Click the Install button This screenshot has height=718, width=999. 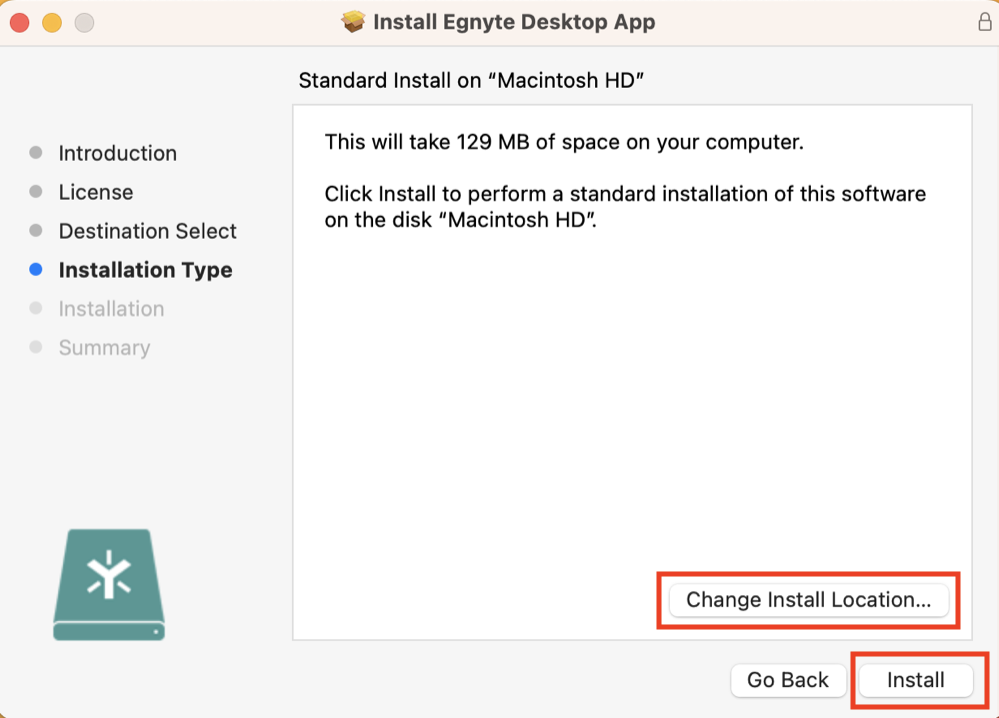tap(916, 680)
